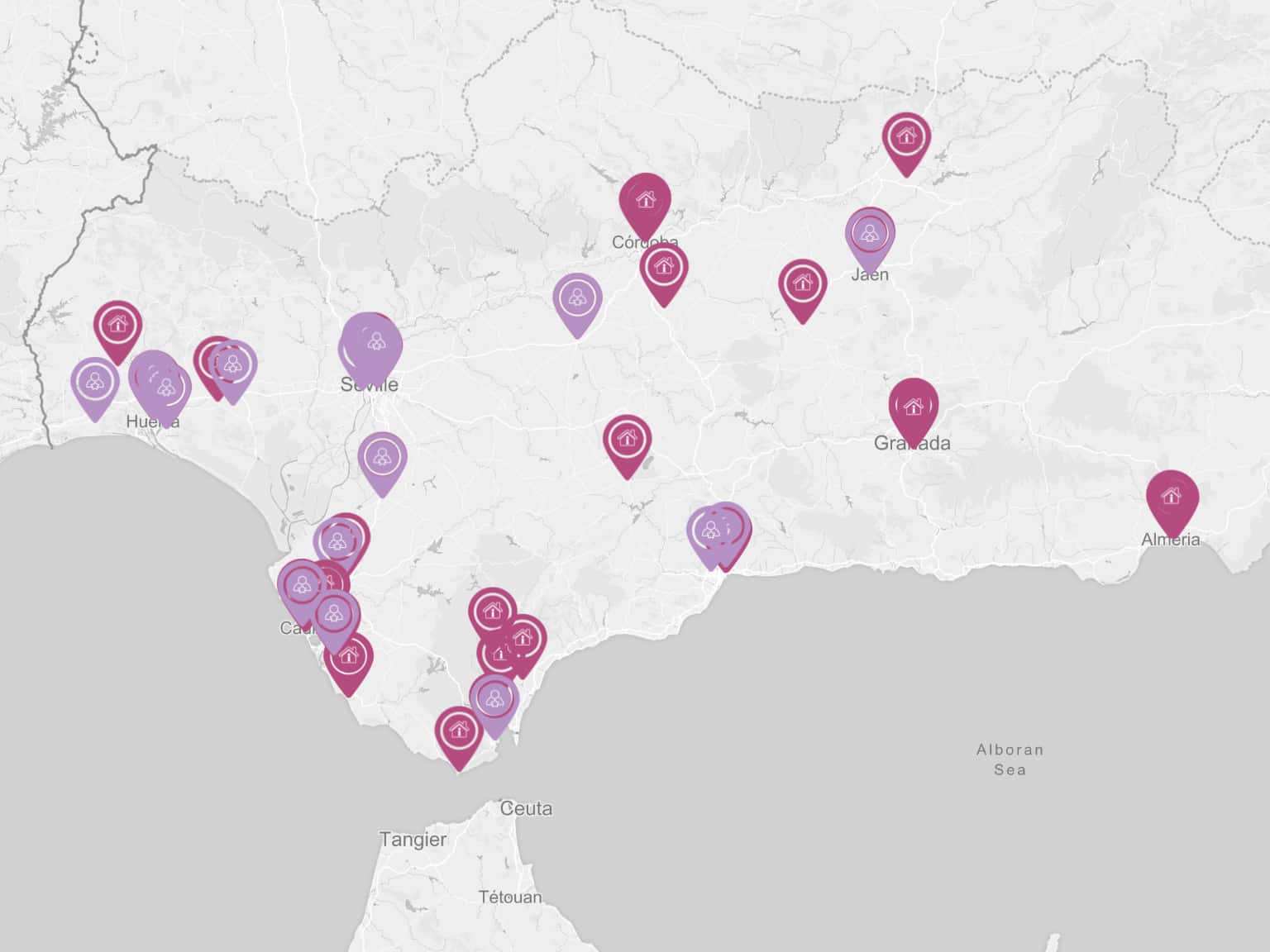The width and height of the screenshot is (1270, 952).
Task: Select the isolated house pin between Seville and Granada
Action: (x=627, y=440)
